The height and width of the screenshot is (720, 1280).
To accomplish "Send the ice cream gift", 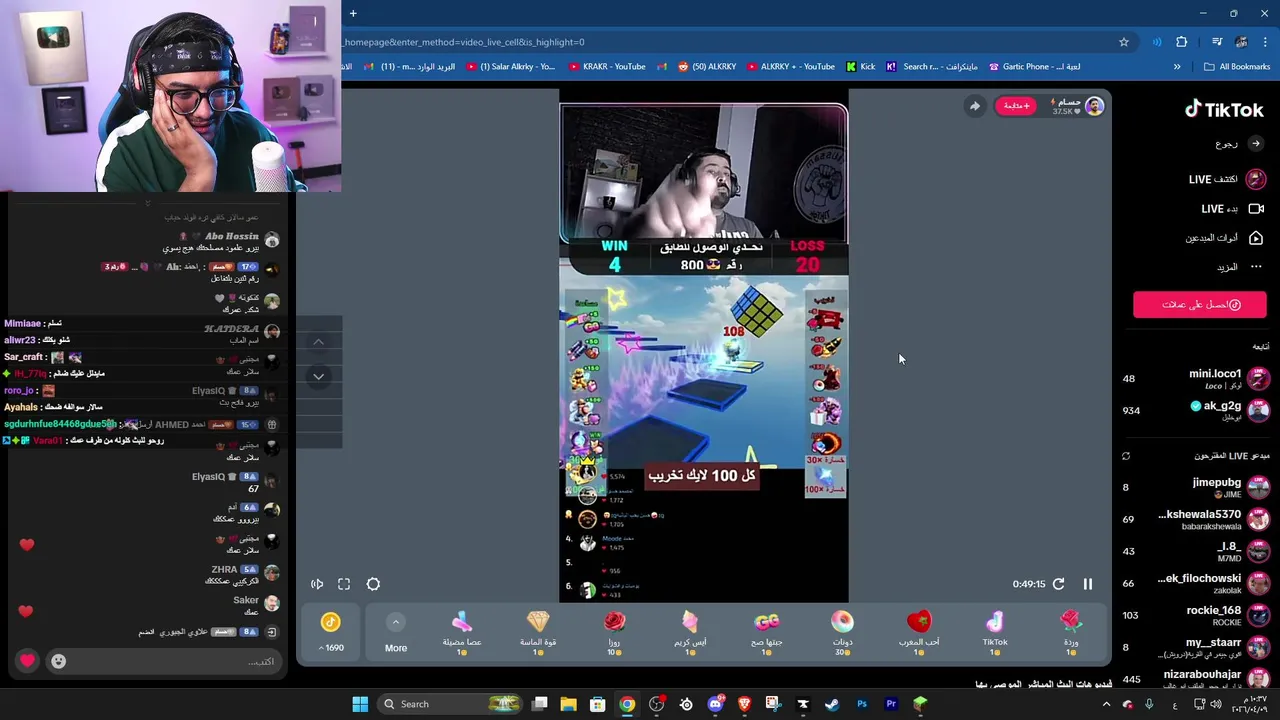I will pyautogui.click(x=690, y=633).
